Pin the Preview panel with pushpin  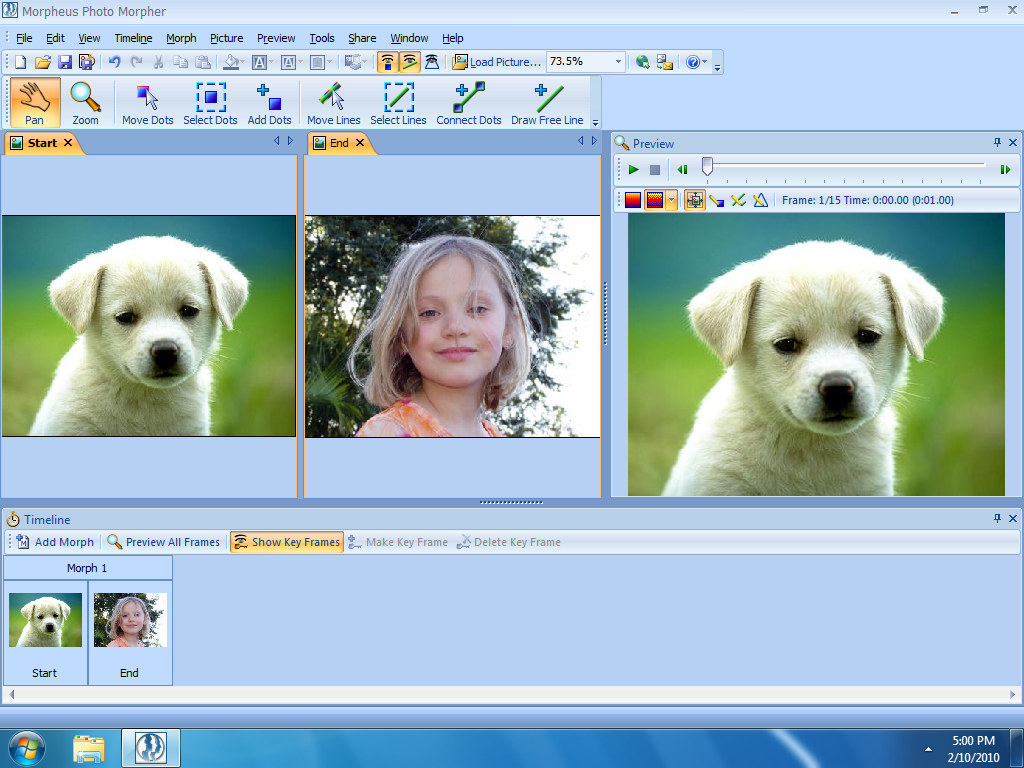(997, 143)
